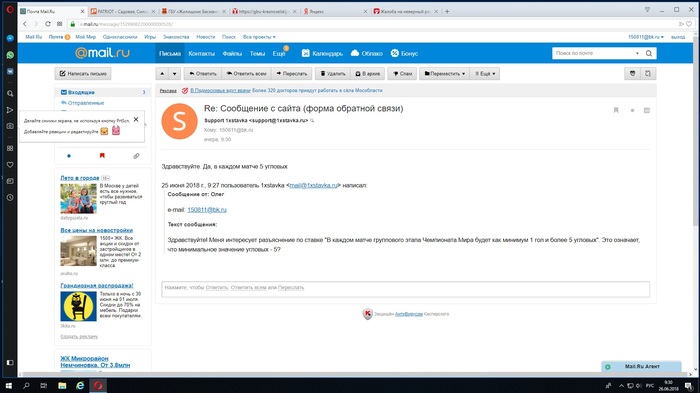The width and height of the screenshot is (700, 393).
Task: Open File Explorer from taskbar
Action: coord(62,385)
